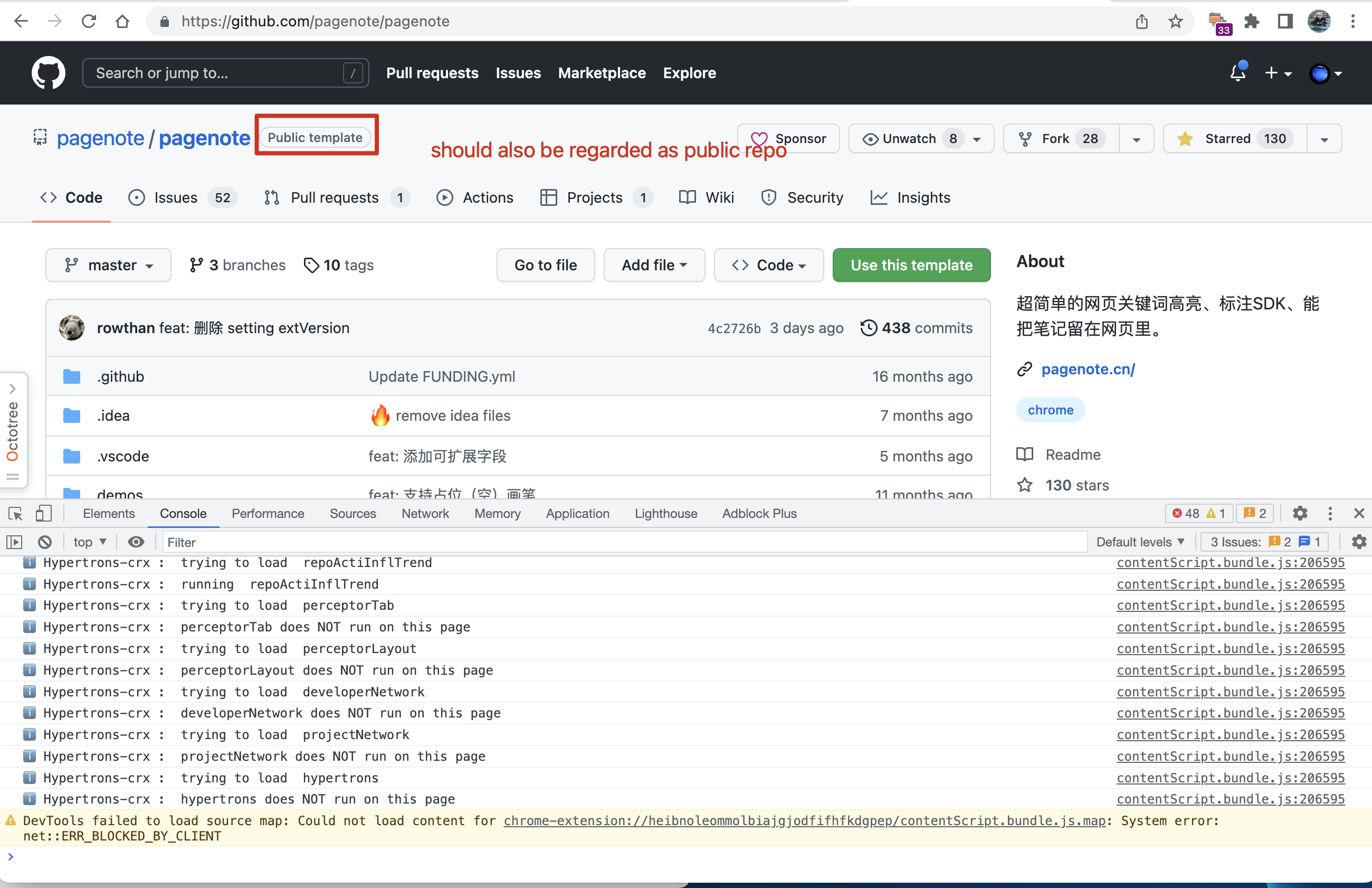This screenshot has height=888, width=1372.
Task: Switch to the Network tab in DevTools
Action: point(425,513)
